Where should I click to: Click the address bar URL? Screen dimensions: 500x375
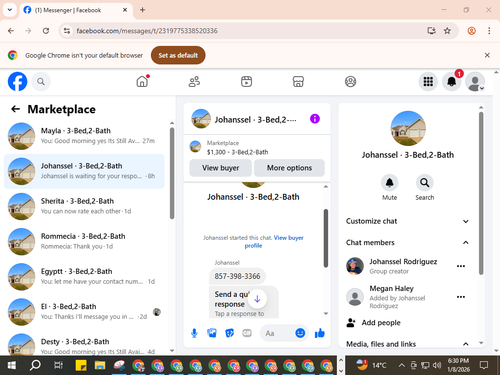coord(147,31)
